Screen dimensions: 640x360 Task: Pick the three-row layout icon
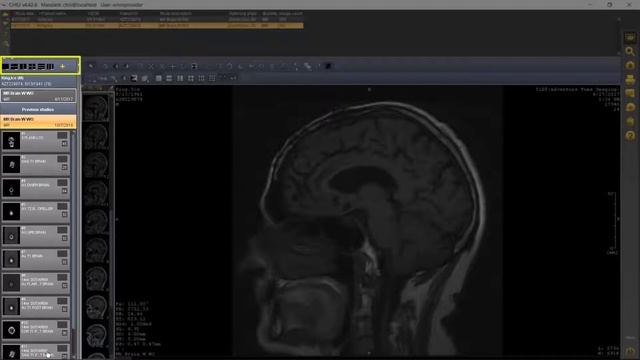41,66
